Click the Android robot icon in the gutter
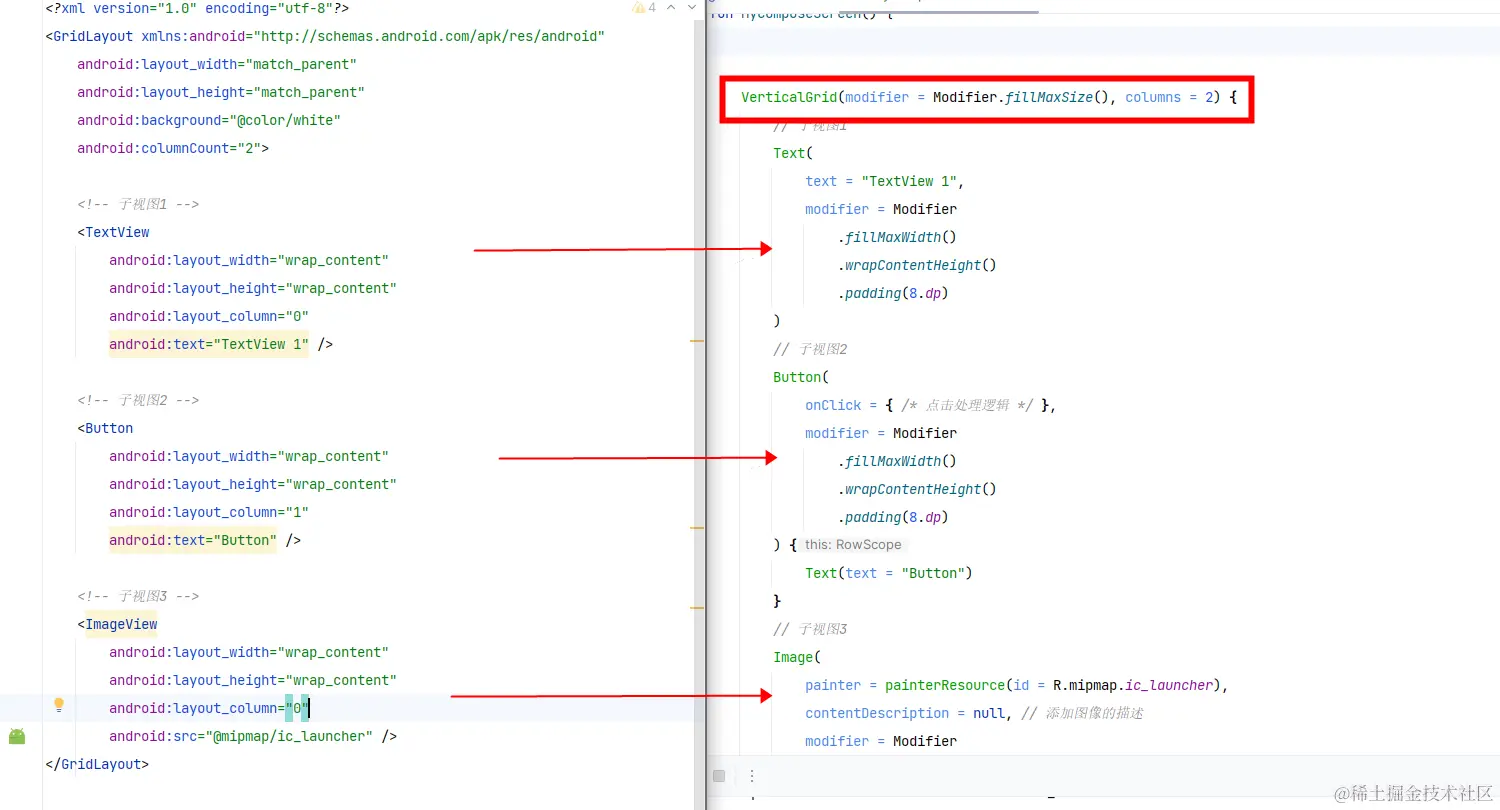The width and height of the screenshot is (1500, 810). 16,737
